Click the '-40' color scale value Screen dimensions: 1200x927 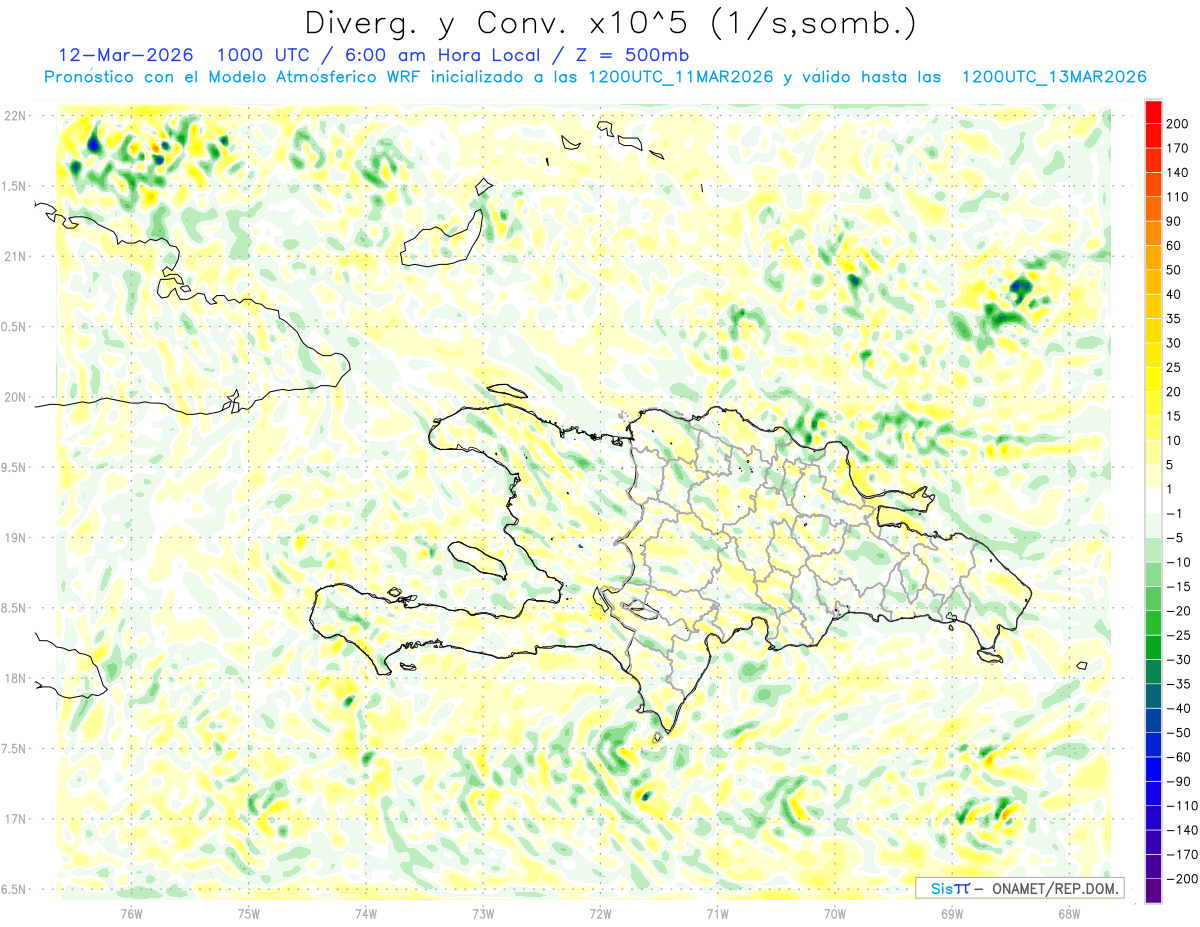[1180, 708]
